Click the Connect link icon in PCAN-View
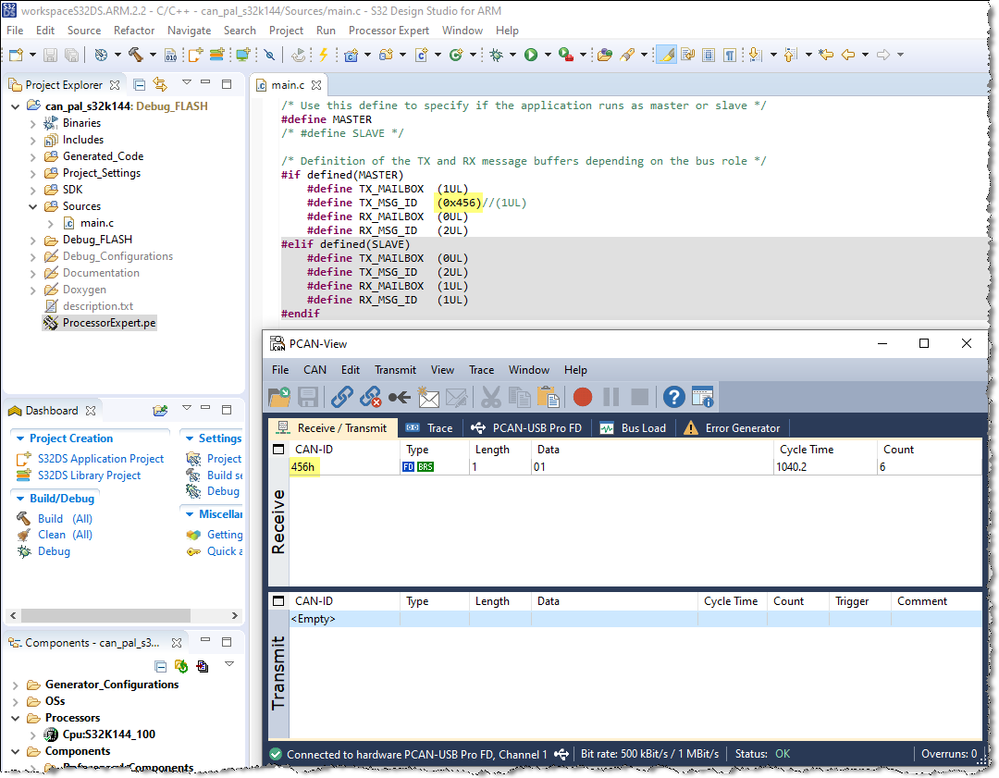The width and height of the screenshot is (999, 778). [x=342, y=397]
